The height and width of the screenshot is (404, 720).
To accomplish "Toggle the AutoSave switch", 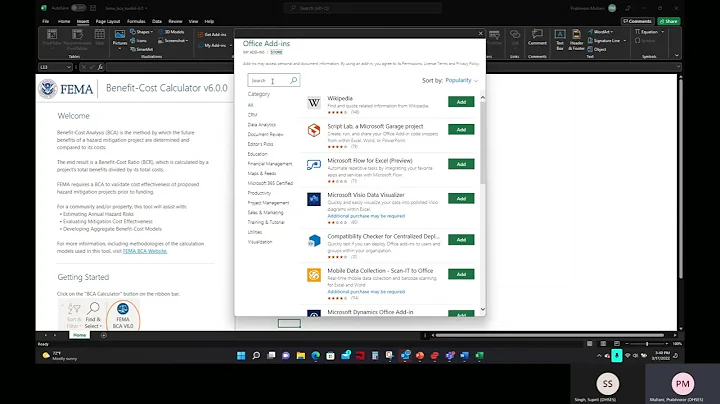I will (x=78, y=8).
